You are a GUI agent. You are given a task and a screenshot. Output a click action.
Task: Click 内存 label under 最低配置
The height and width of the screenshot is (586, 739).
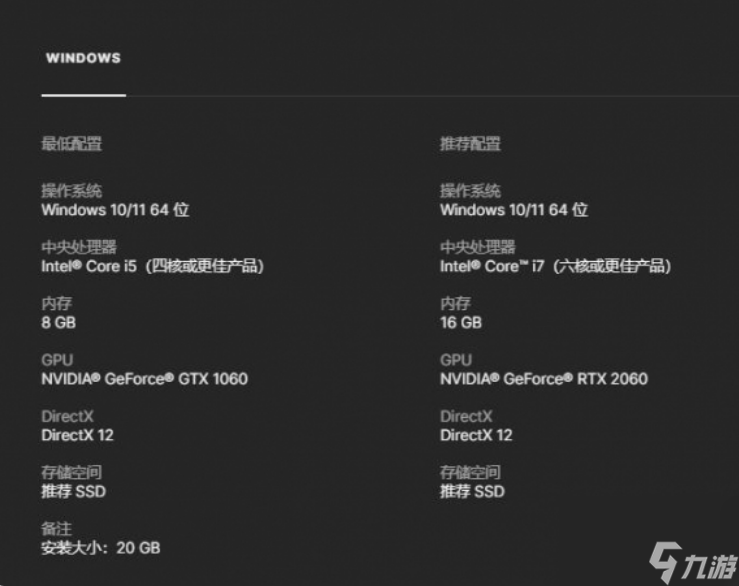[57, 303]
